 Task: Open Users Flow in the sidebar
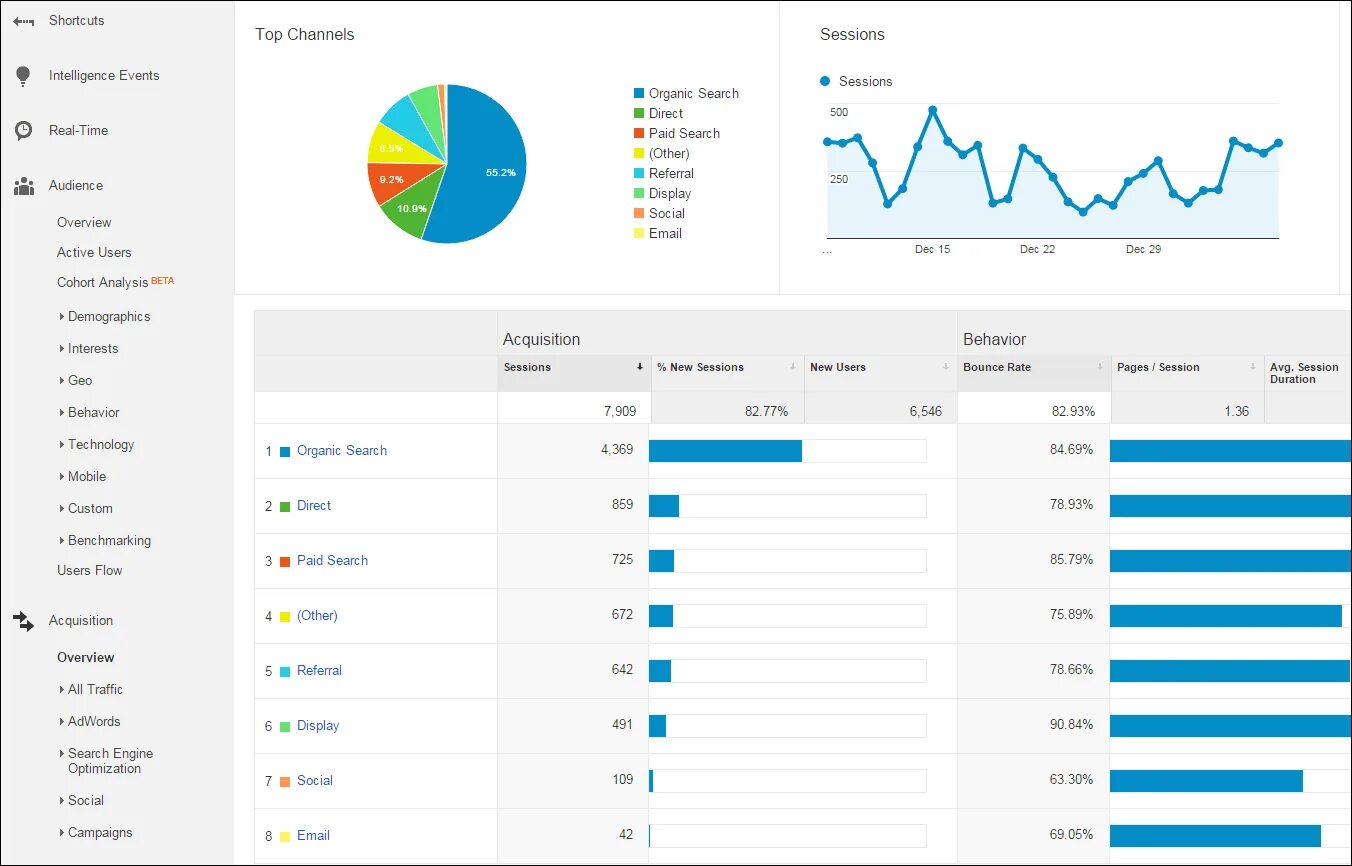click(x=89, y=570)
